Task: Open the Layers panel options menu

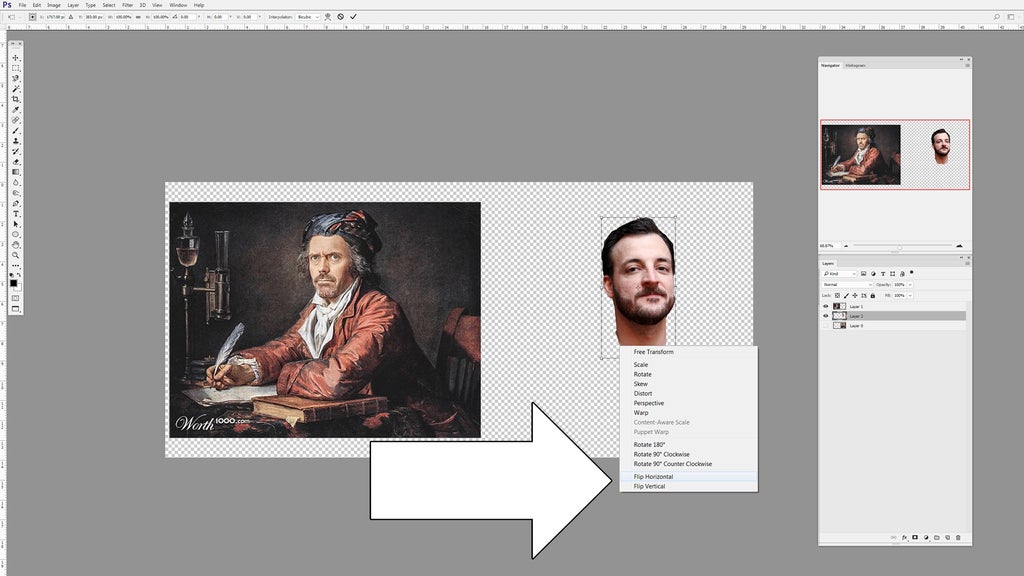Action: tap(967, 263)
